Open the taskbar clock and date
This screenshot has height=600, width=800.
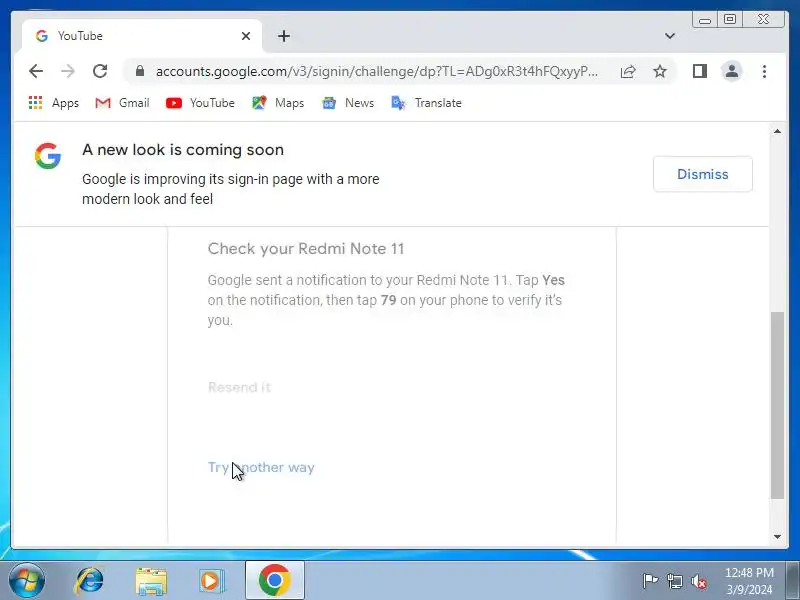click(x=749, y=581)
